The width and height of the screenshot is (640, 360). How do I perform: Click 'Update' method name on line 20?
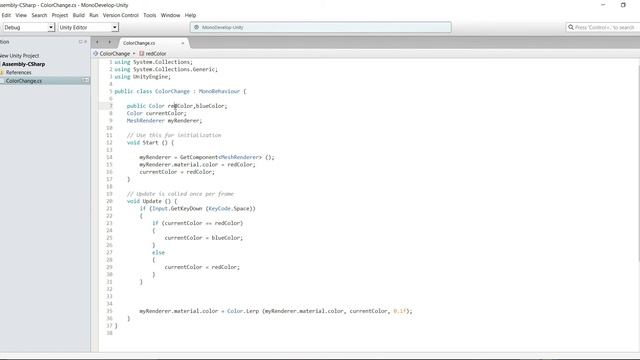point(152,201)
